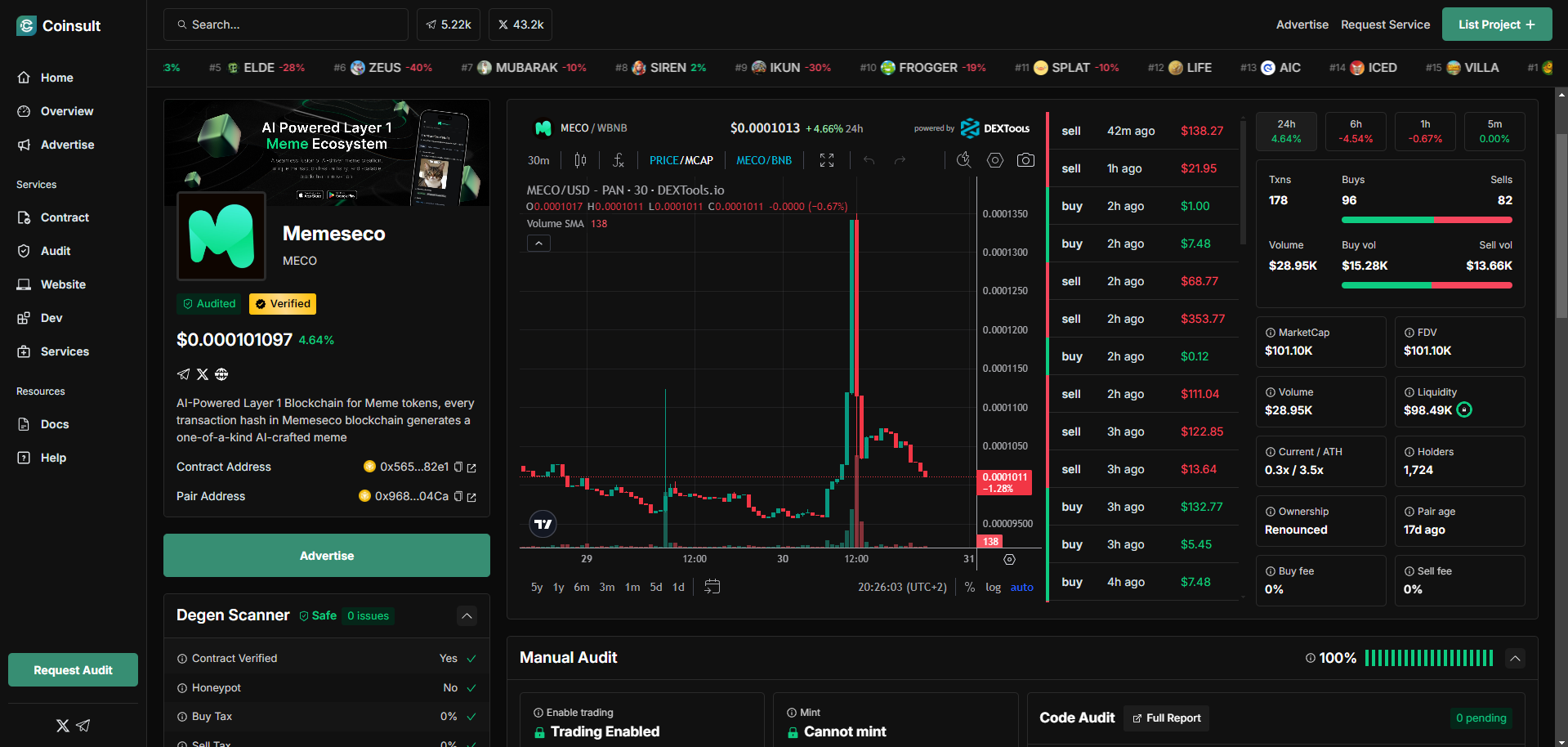Collapse the Manual Audit section
The width and height of the screenshot is (1568, 747).
tap(1515, 658)
